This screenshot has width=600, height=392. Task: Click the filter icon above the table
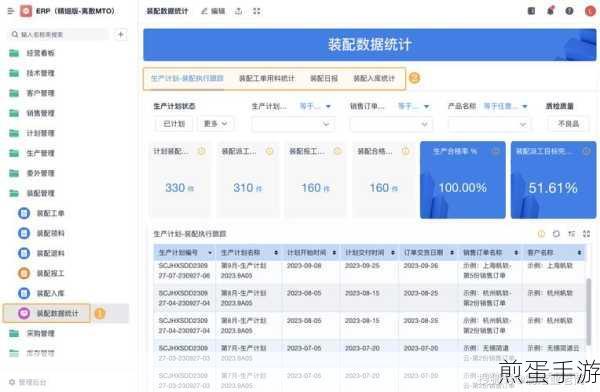571,234
